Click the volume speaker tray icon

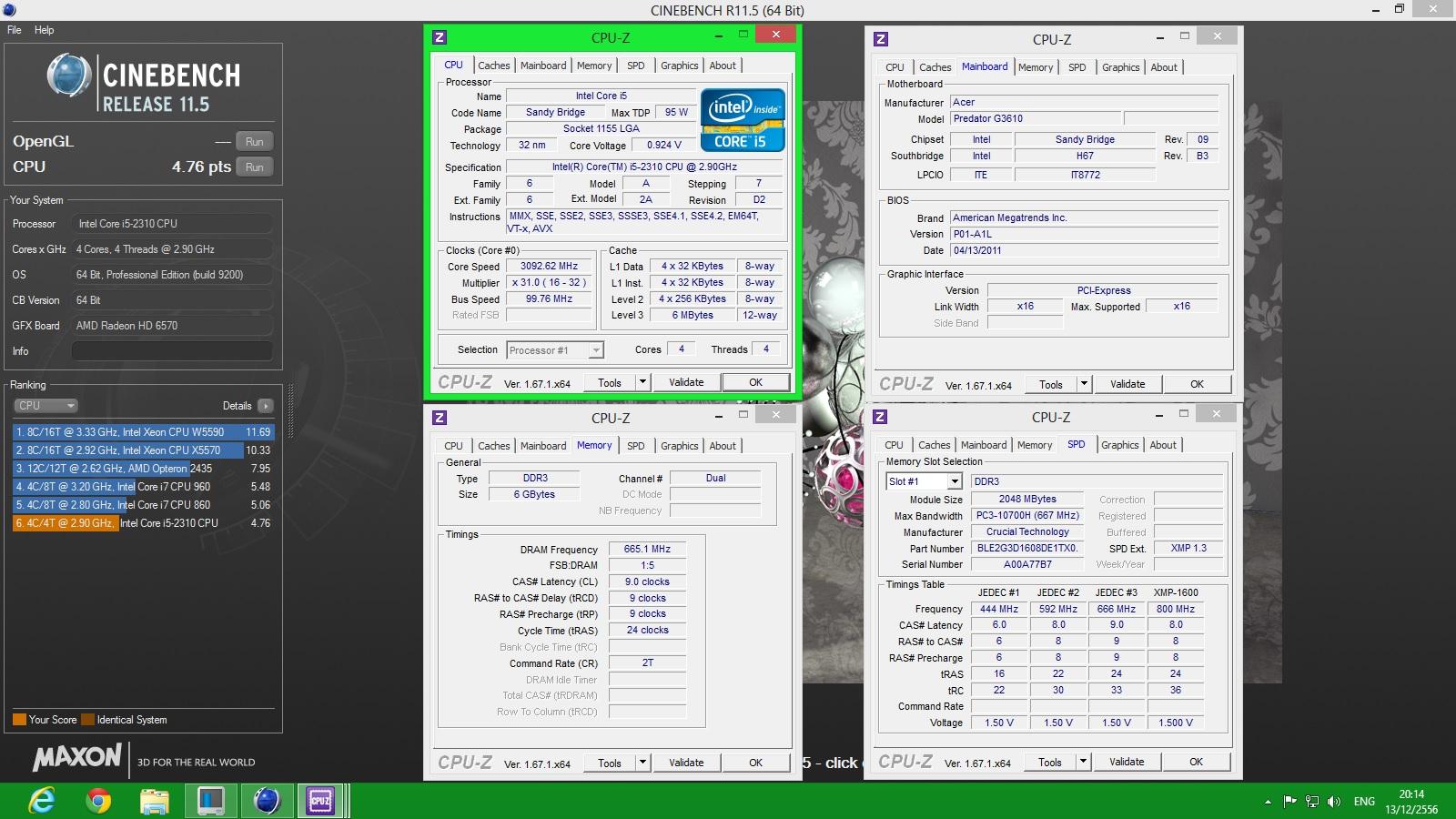click(x=1334, y=802)
